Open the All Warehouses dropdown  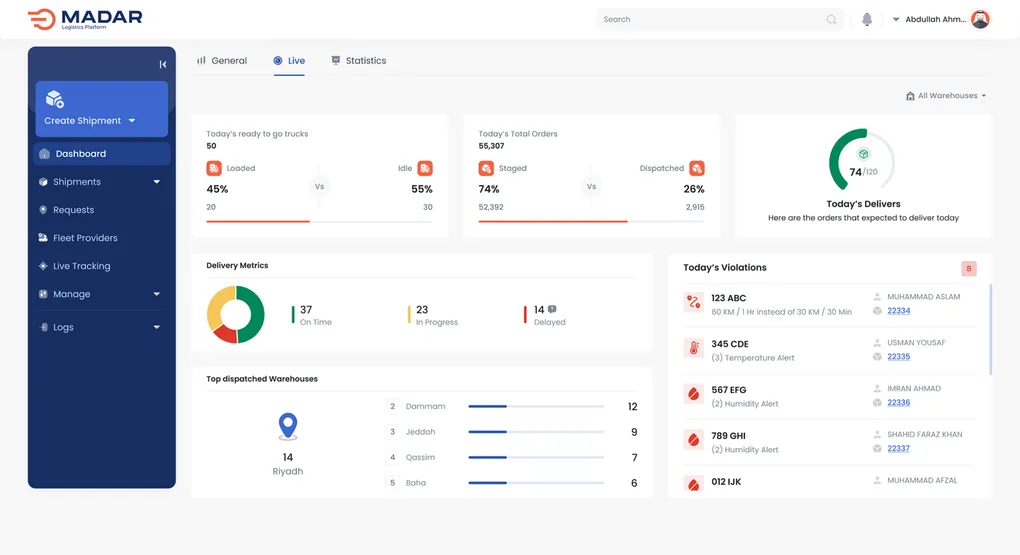[945, 96]
